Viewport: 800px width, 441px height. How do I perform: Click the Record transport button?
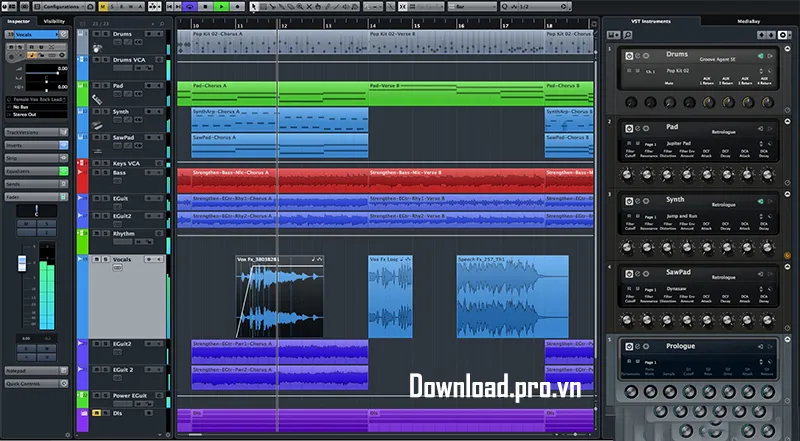pos(237,7)
